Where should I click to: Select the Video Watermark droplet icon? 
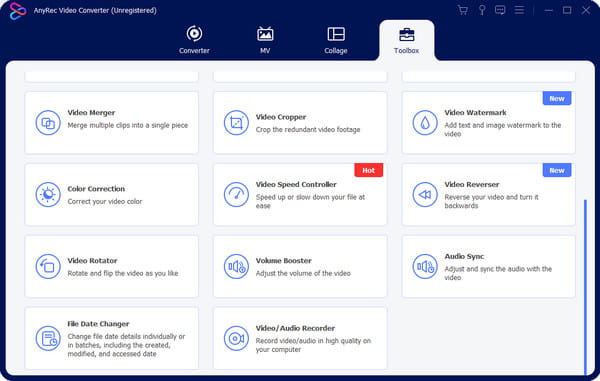pyautogui.click(x=425, y=123)
